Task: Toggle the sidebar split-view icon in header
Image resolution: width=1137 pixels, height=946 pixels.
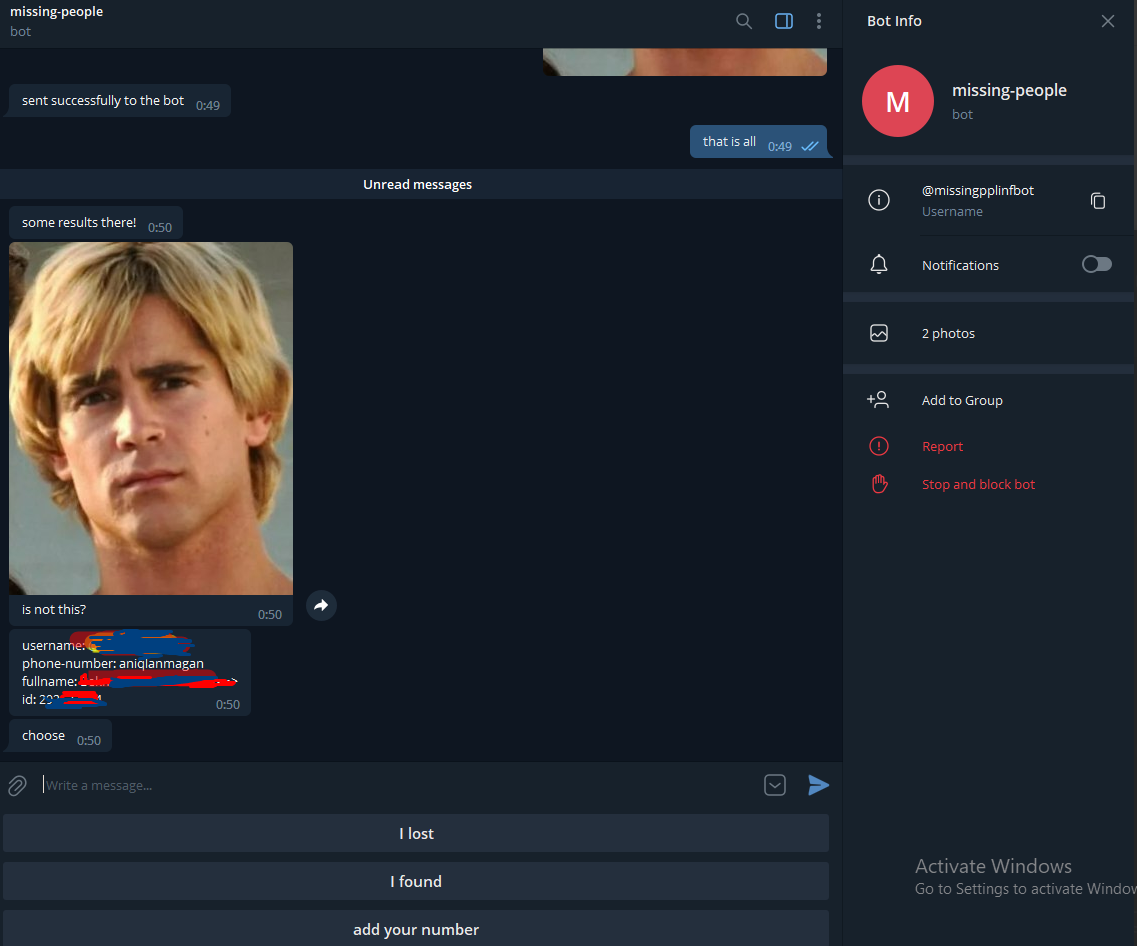Action: click(783, 20)
